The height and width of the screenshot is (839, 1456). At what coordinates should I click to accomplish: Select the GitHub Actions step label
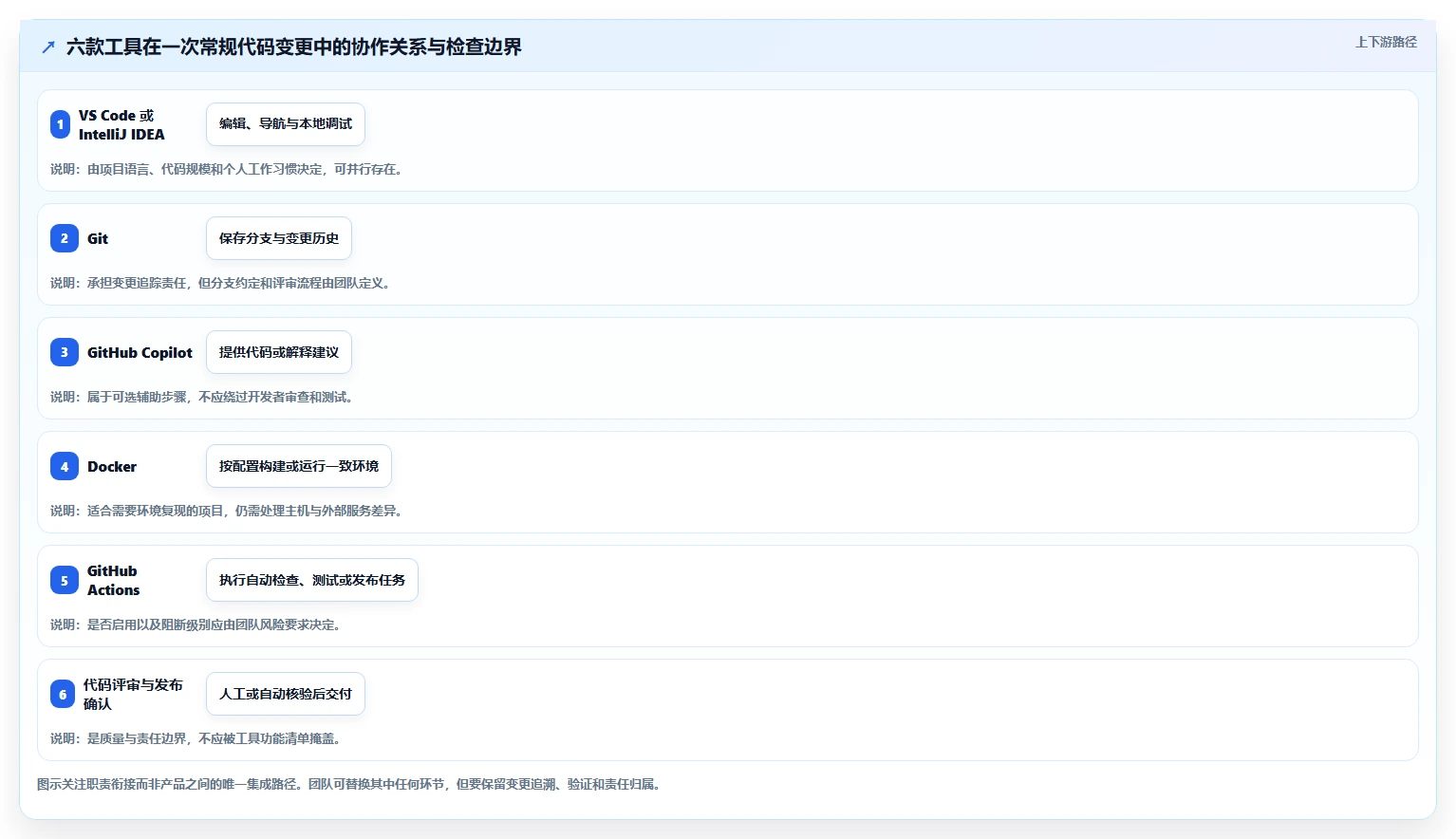[x=114, y=580]
